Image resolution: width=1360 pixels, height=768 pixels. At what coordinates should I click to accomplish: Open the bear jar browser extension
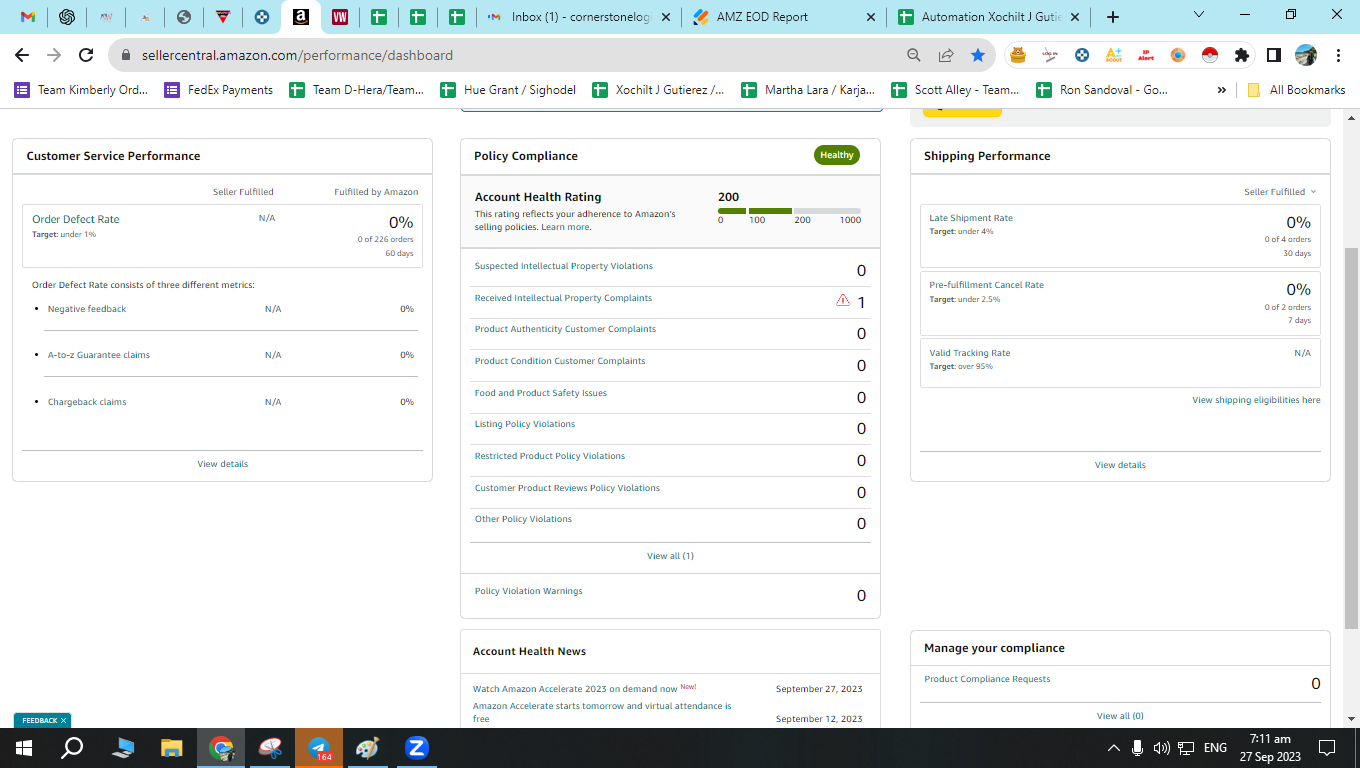pos(1018,55)
